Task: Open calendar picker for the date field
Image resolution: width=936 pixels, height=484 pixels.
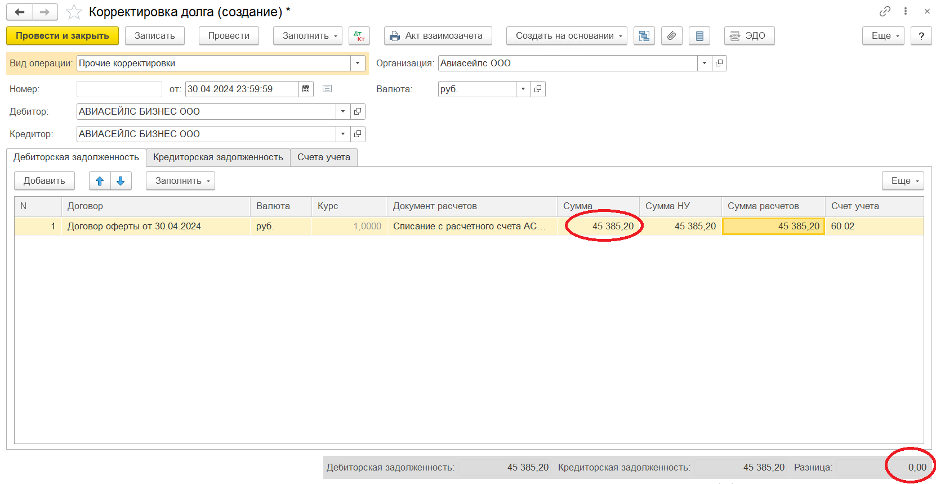Action: [x=305, y=89]
